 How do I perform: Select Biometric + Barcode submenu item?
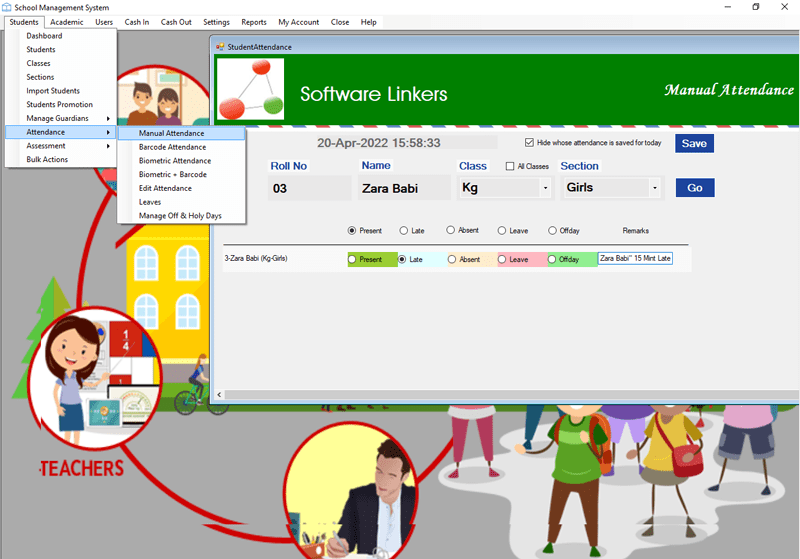click(182, 174)
